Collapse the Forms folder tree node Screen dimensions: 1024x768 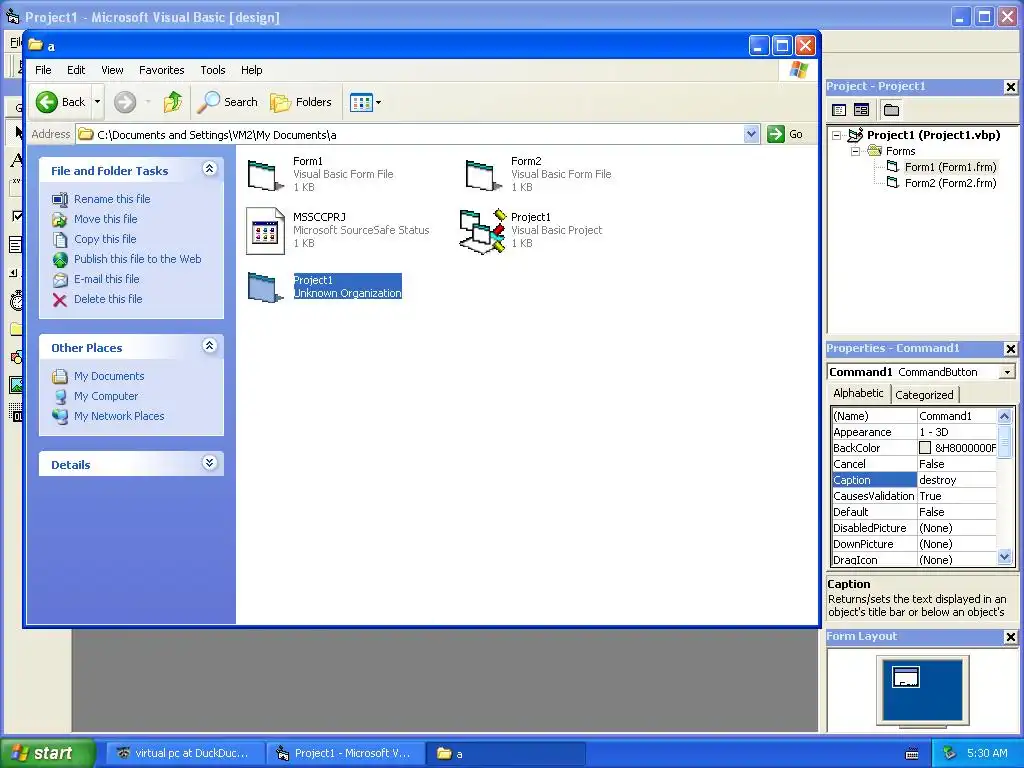coord(856,152)
